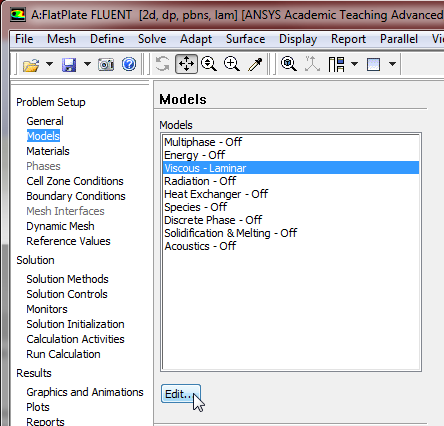Click the Problem Setup heading
The image size is (444, 426).
[51, 102]
